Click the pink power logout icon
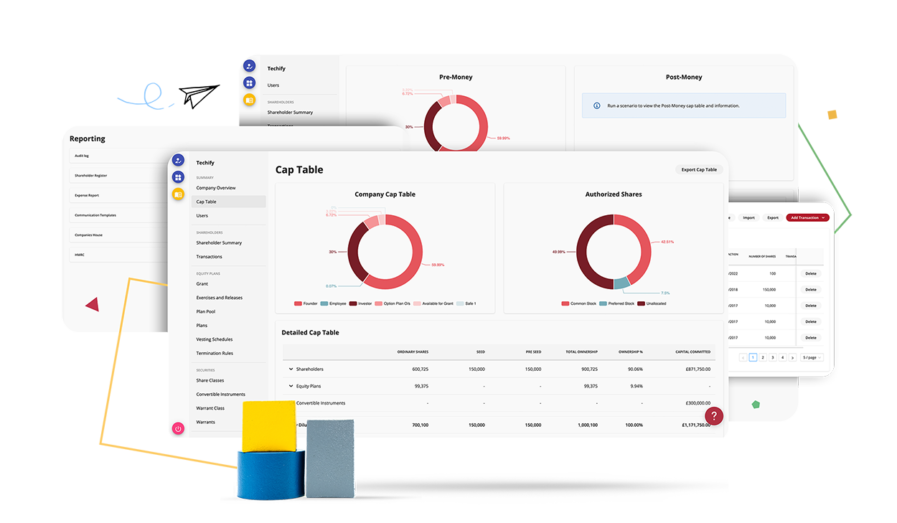 click(178, 428)
